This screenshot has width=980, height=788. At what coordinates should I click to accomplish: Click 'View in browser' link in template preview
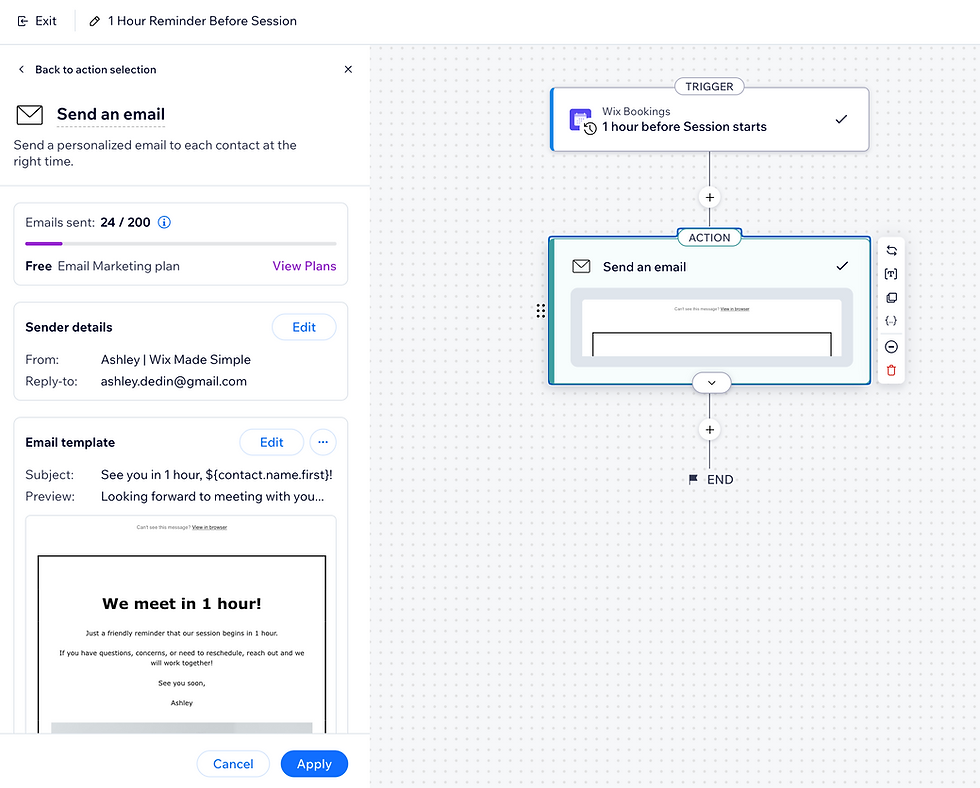coord(209,527)
